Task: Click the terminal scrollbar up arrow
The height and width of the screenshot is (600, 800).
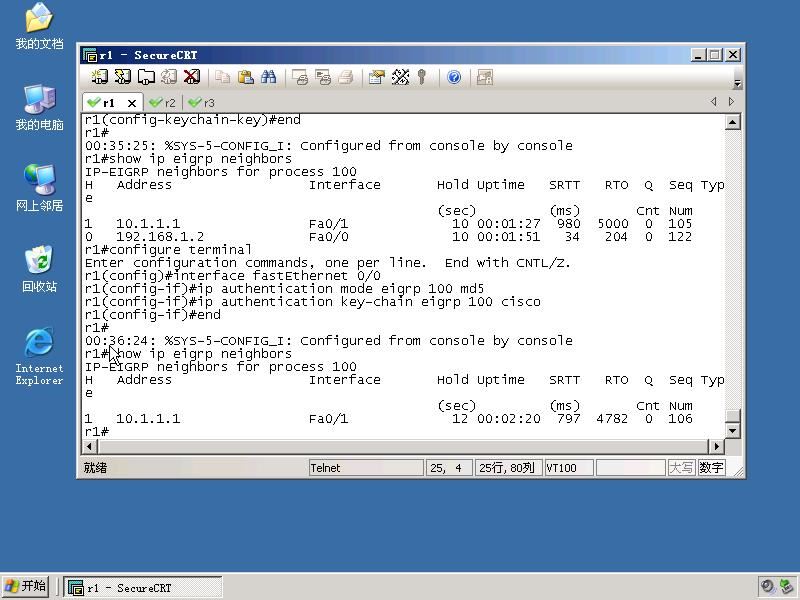Action: pyautogui.click(x=733, y=122)
